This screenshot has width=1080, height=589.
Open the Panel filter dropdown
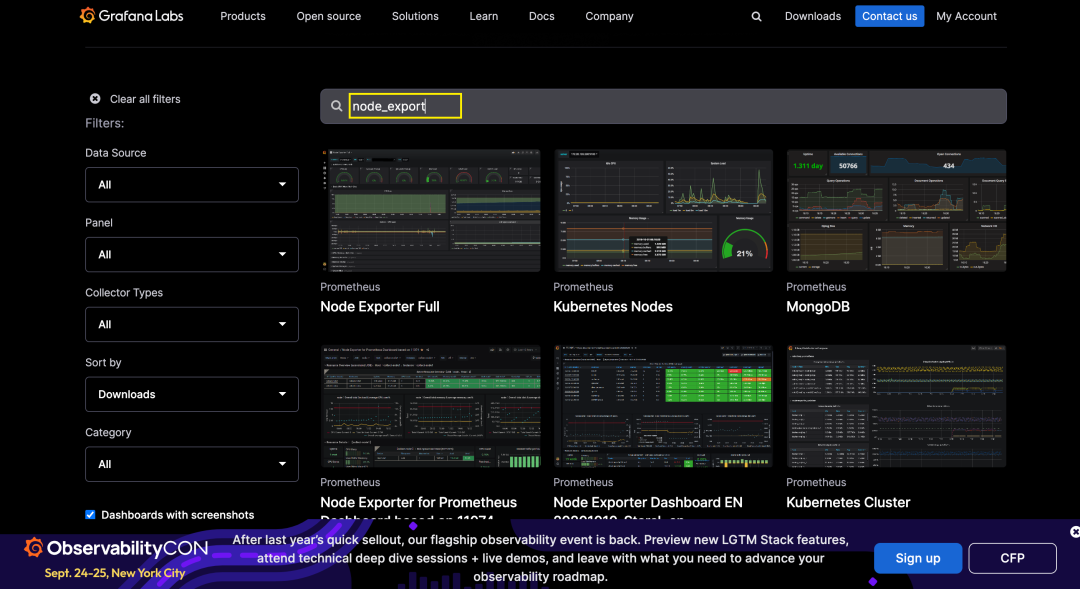point(191,254)
